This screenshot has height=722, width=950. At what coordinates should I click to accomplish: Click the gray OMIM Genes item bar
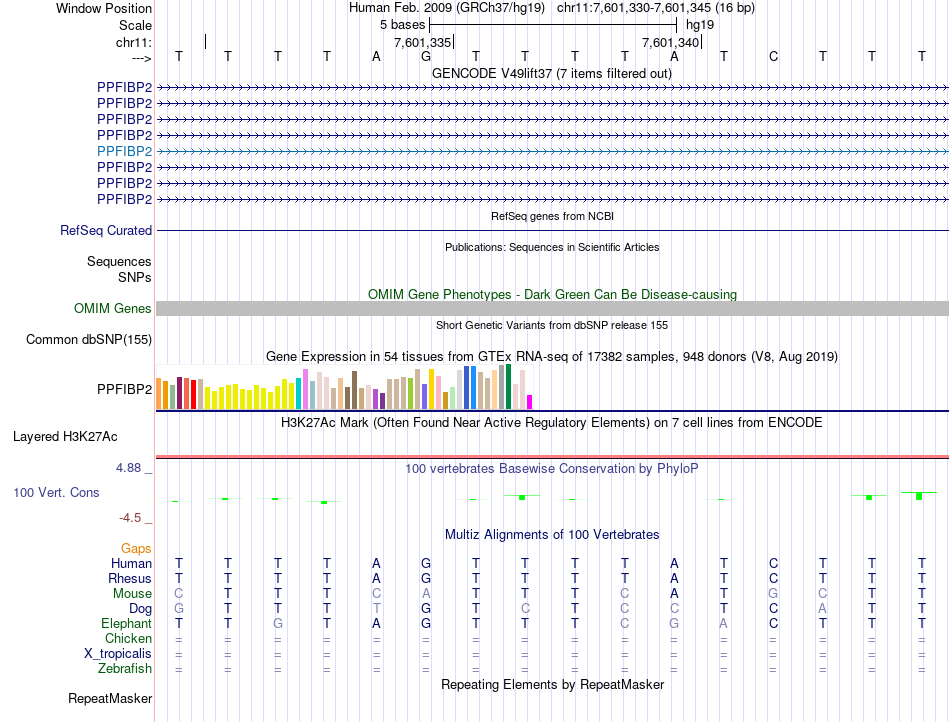552,308
